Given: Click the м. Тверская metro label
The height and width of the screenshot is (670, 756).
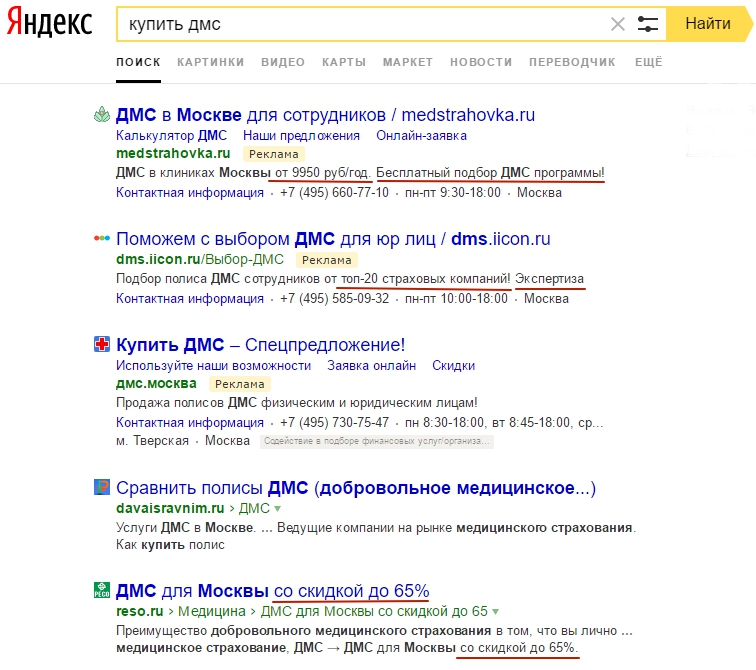Looking at the screenshot, I should pos(152,441).
